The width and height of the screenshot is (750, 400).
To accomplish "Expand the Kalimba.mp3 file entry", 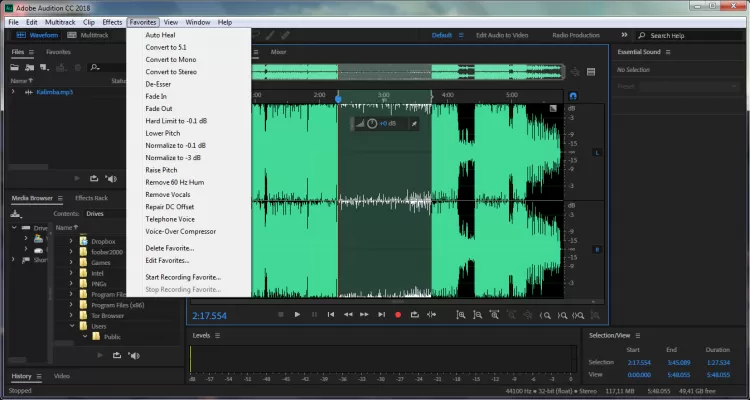I will click(x=14, y=92).
